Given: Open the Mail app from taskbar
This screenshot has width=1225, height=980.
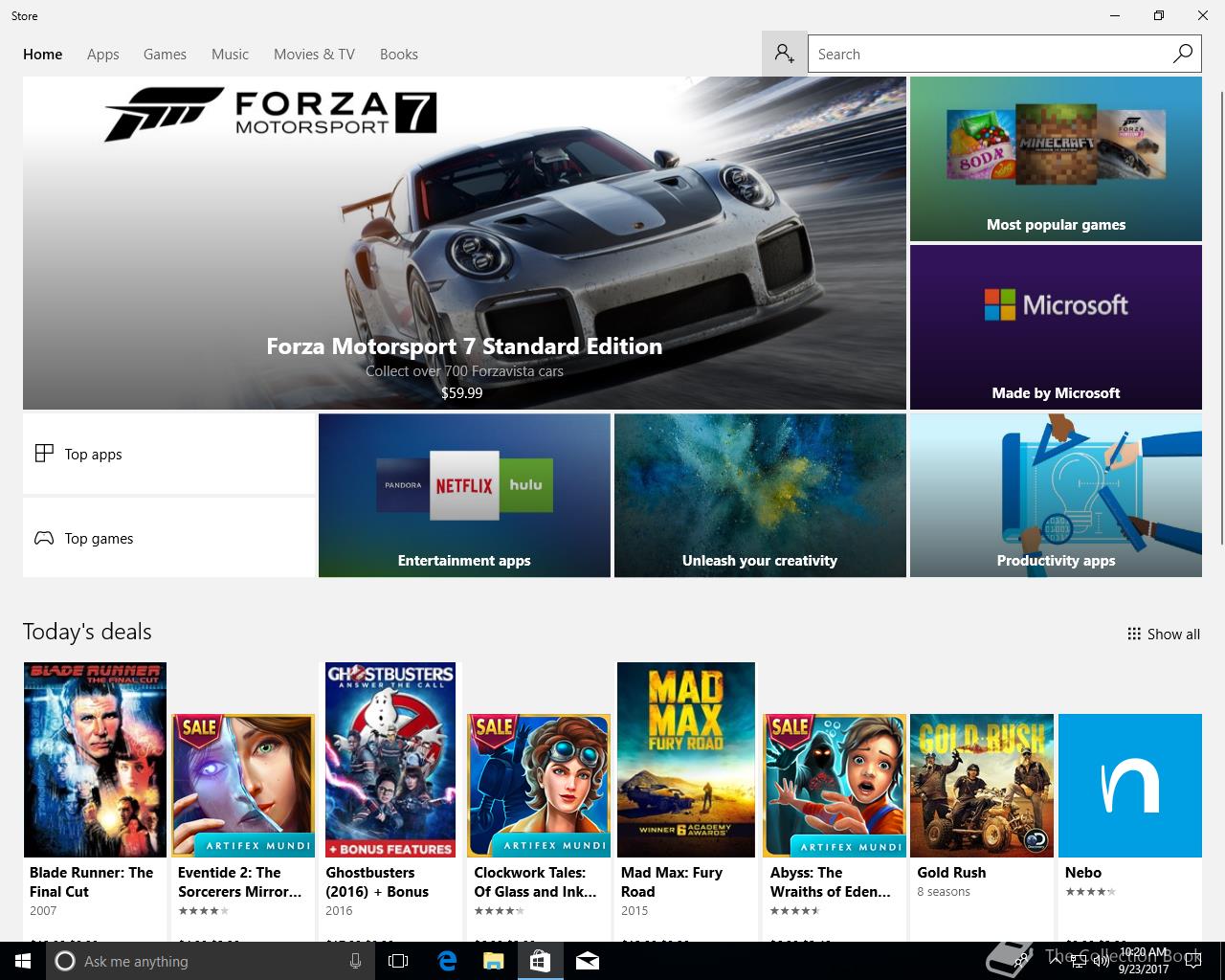Looking at the screenshot, I should click(x=588, y=961).
